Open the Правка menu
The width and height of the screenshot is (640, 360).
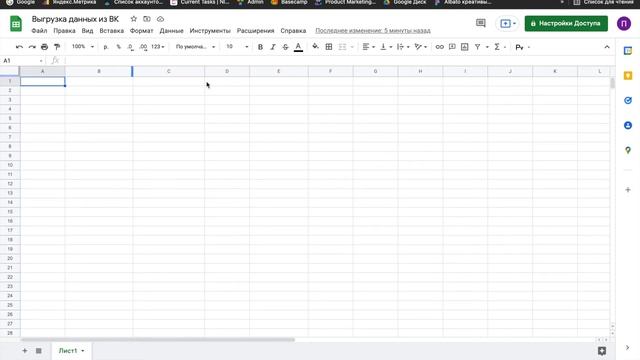click(x=64, y=31)
